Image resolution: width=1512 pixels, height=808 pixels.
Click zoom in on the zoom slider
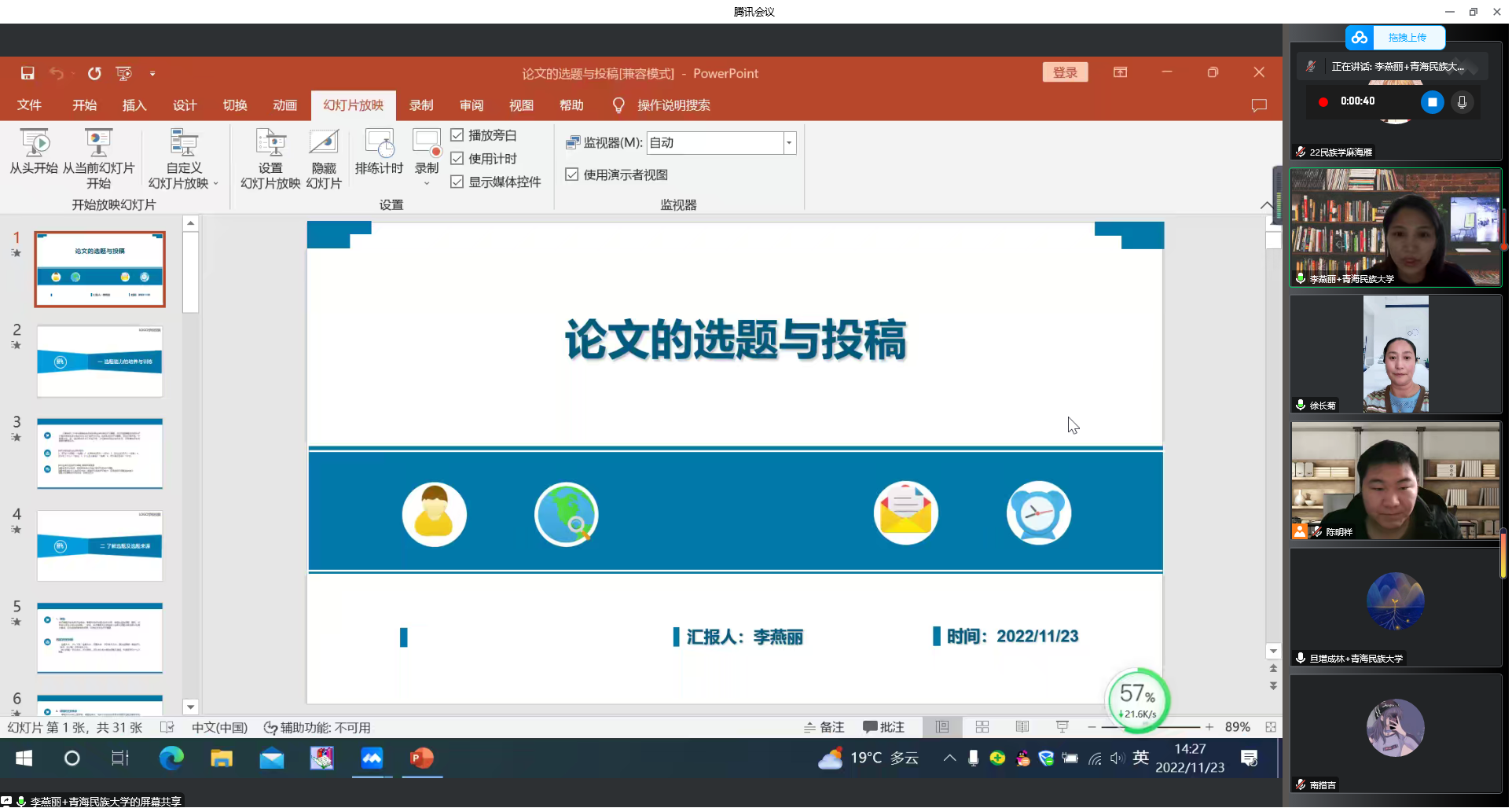1209,727
